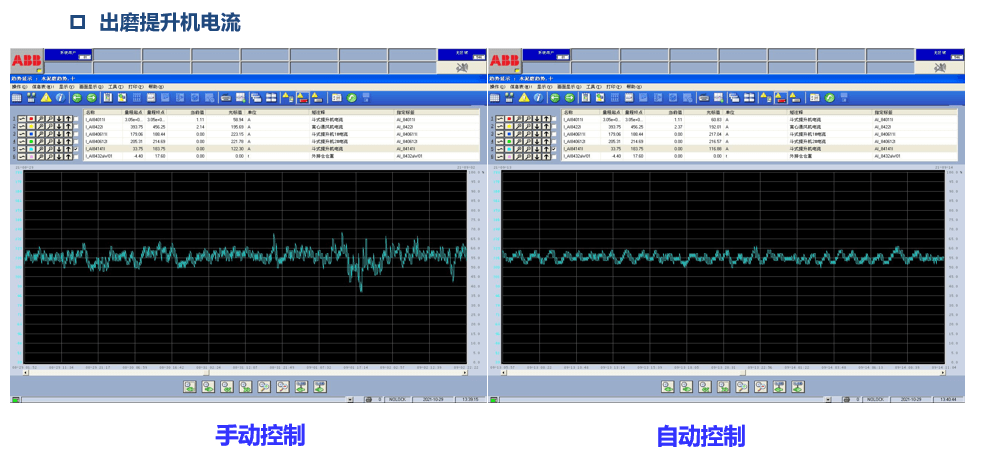
Task: Open the 工具 menu in automatic-control window
Action: [593, 86]
